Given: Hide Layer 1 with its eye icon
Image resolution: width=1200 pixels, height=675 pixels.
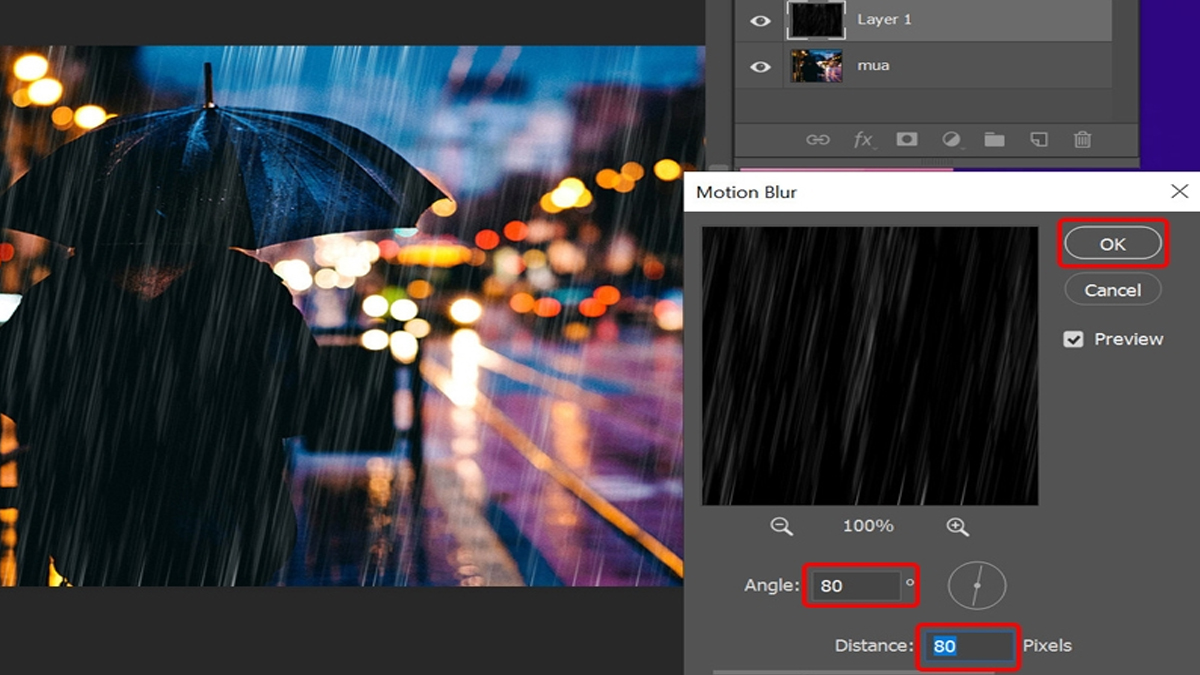Looking at the screenshot, I should (760, 20).
